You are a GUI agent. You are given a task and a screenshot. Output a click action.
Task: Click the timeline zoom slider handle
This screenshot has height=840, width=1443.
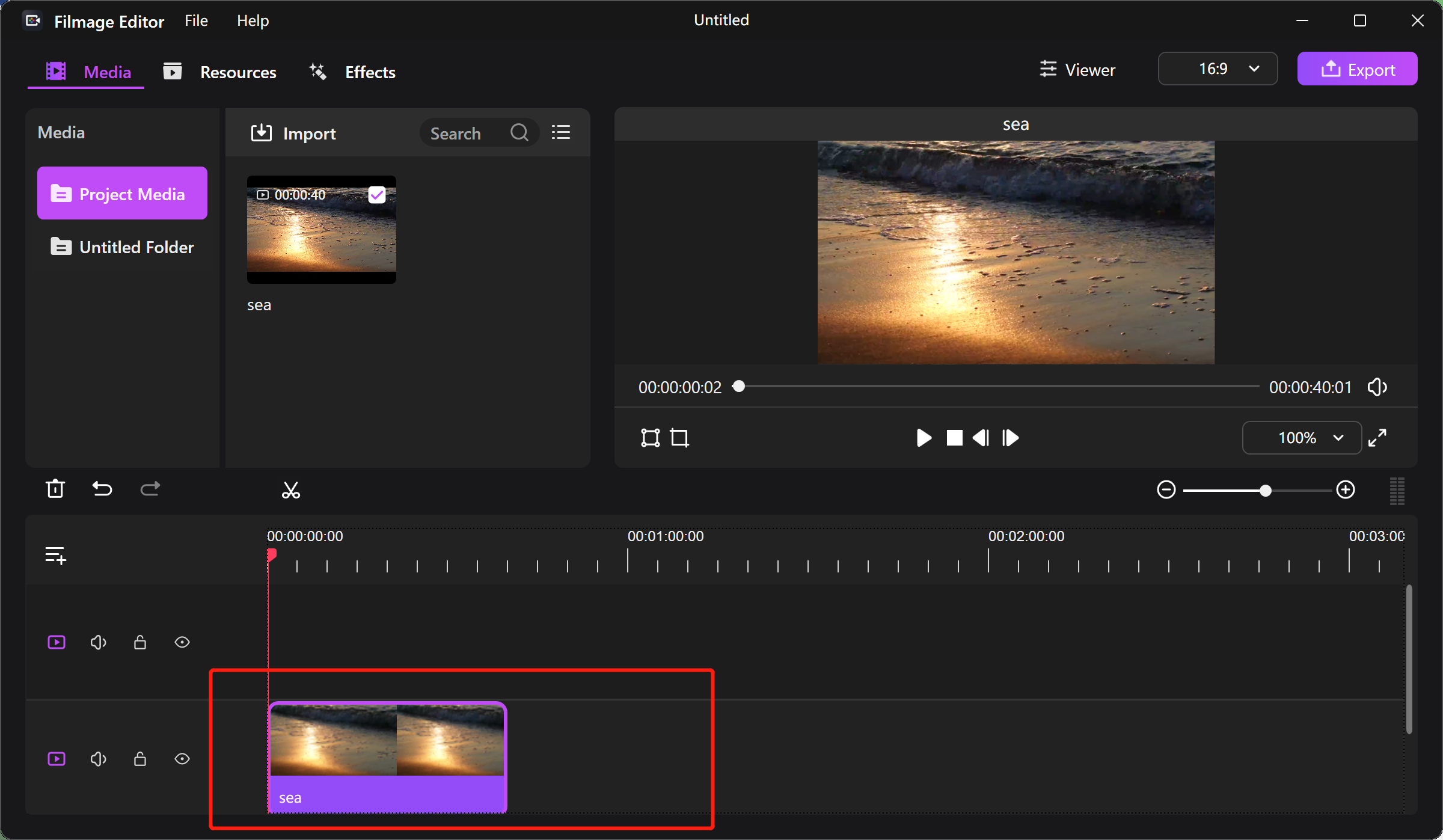[x=1266, y=491]
